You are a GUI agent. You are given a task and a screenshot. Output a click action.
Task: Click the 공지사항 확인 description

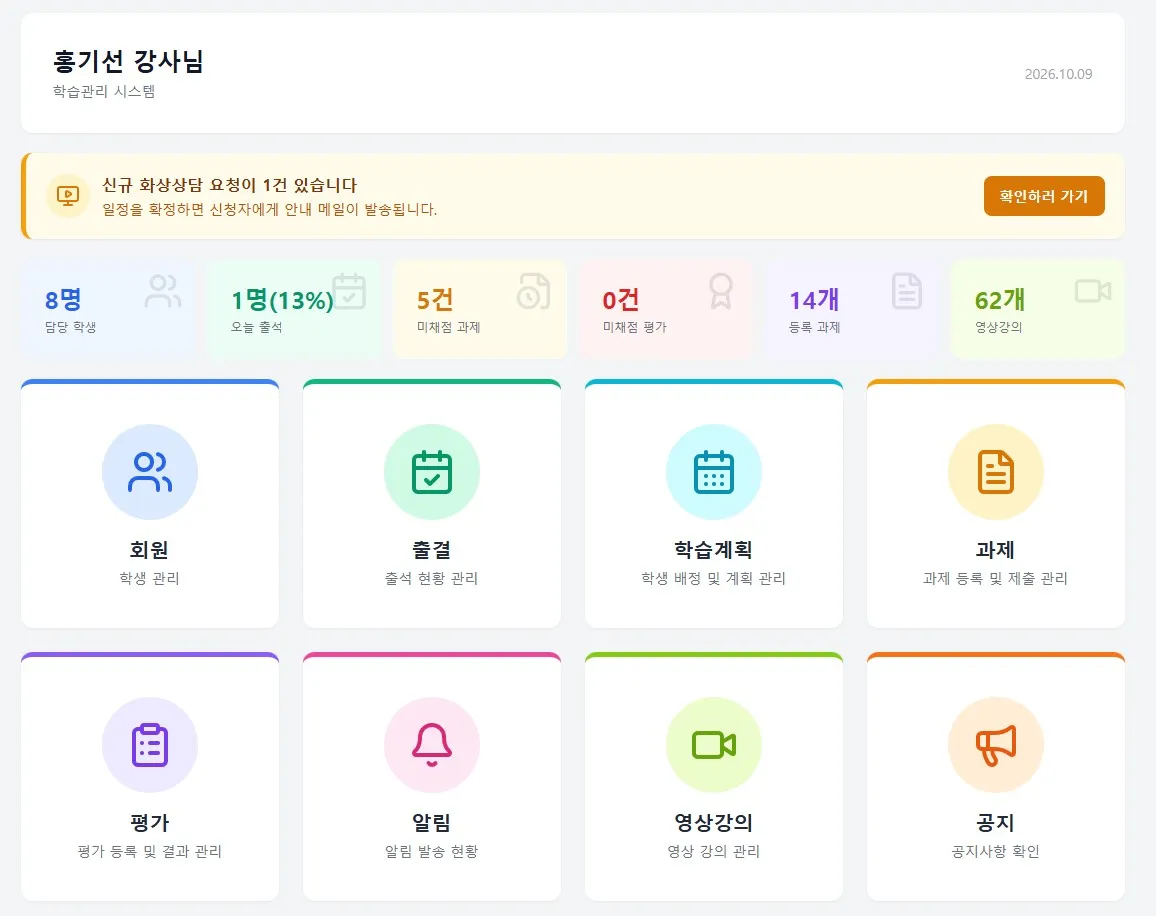point(996,851)
